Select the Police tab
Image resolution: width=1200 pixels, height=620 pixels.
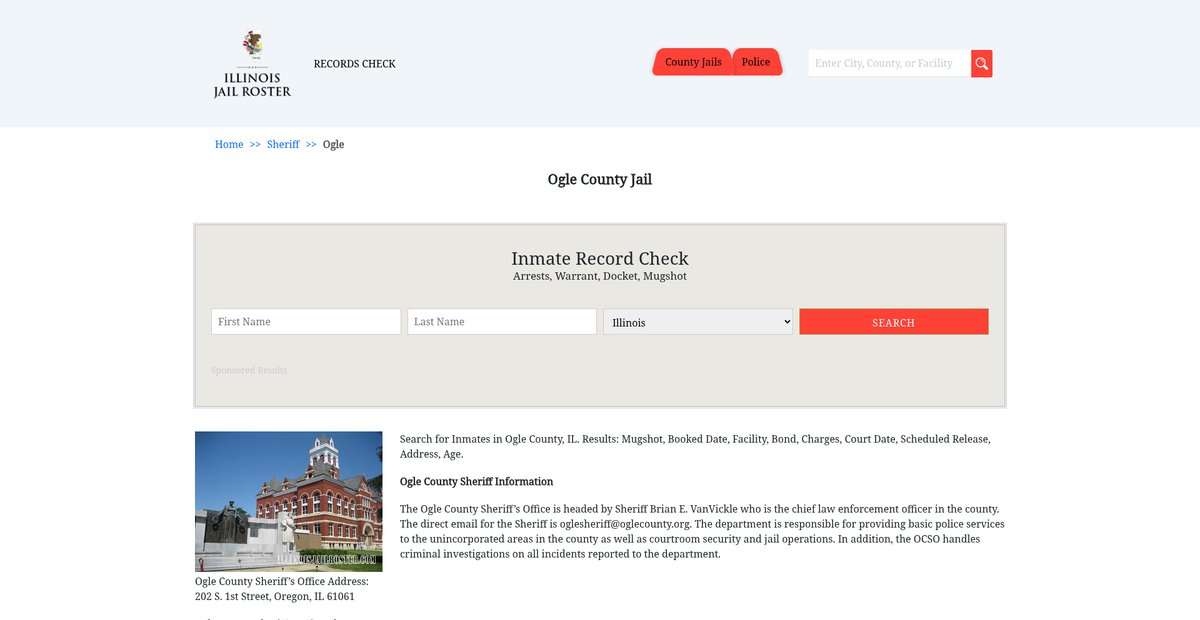(x=756, y=62)
